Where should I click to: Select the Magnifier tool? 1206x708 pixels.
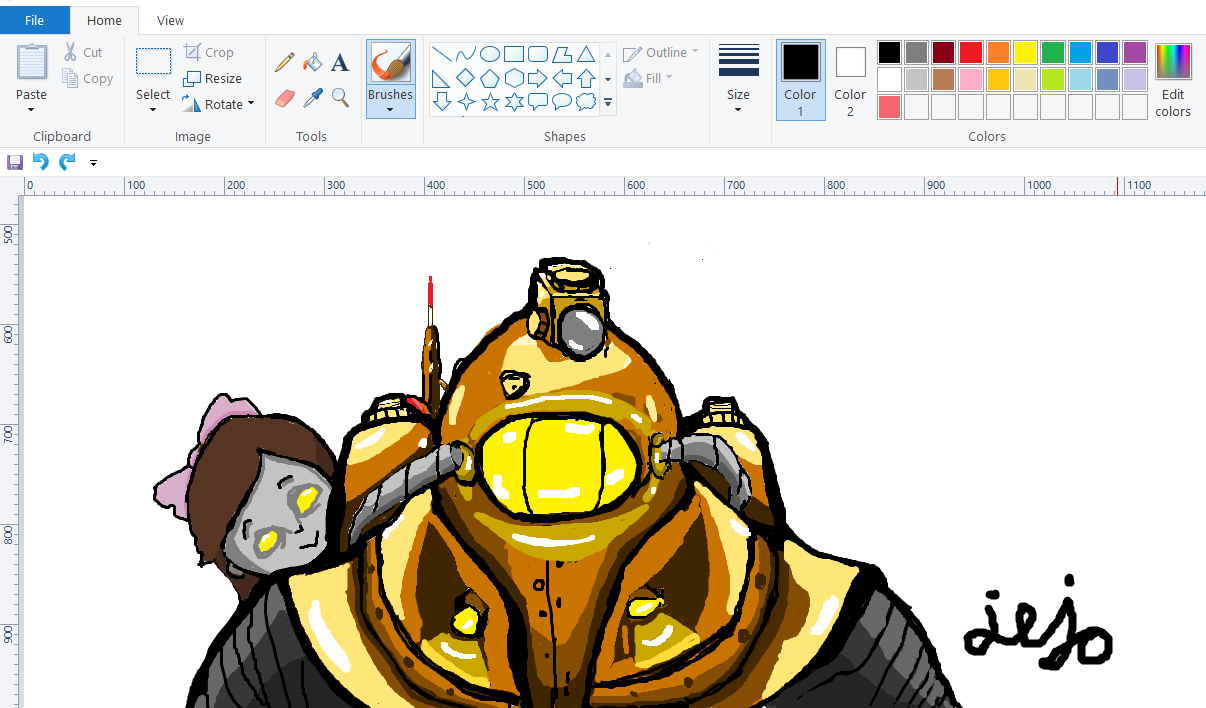coord(340,97)
